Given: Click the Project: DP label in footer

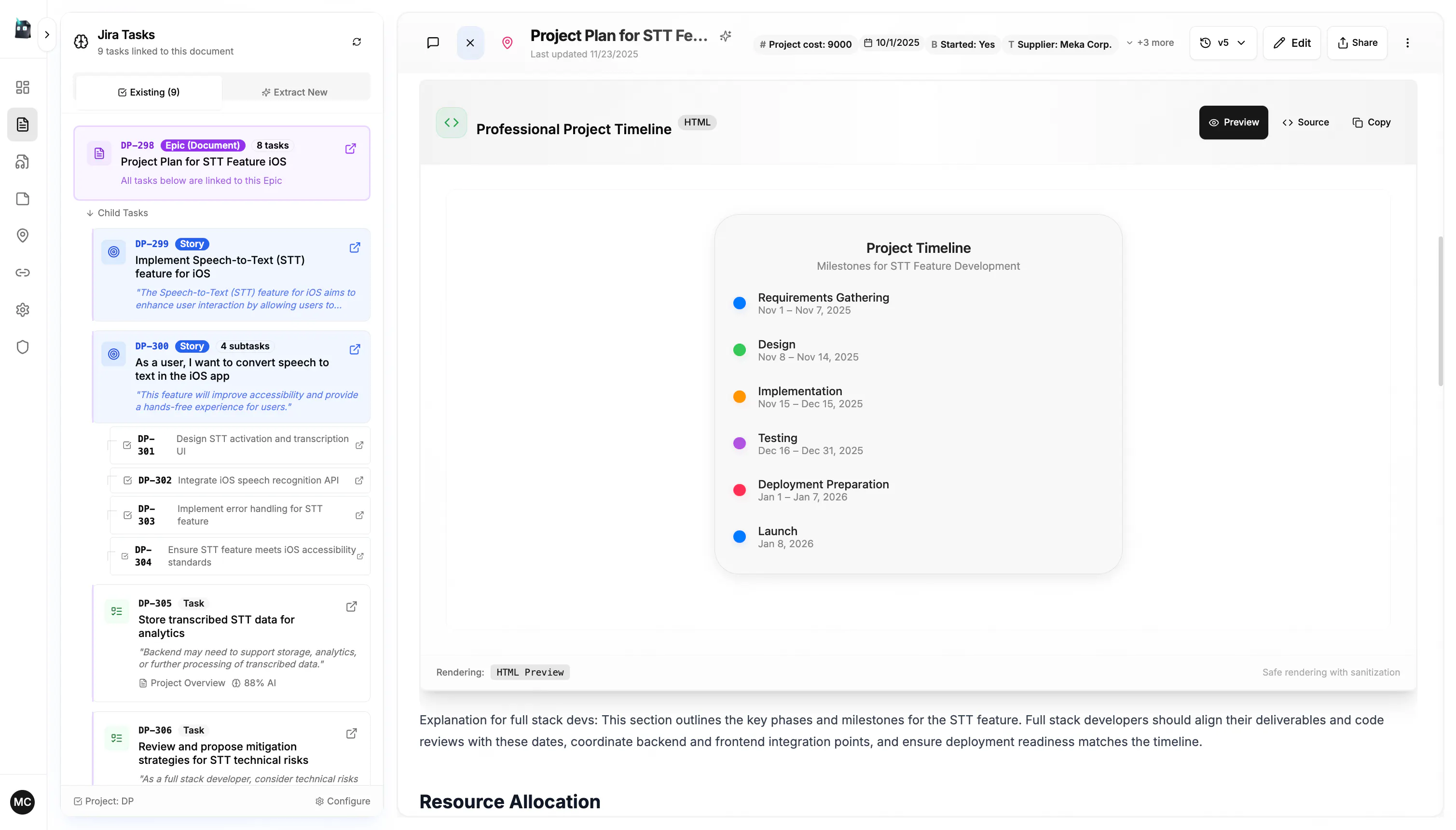Looking at the screenshot, I should [x=104, y=802].
